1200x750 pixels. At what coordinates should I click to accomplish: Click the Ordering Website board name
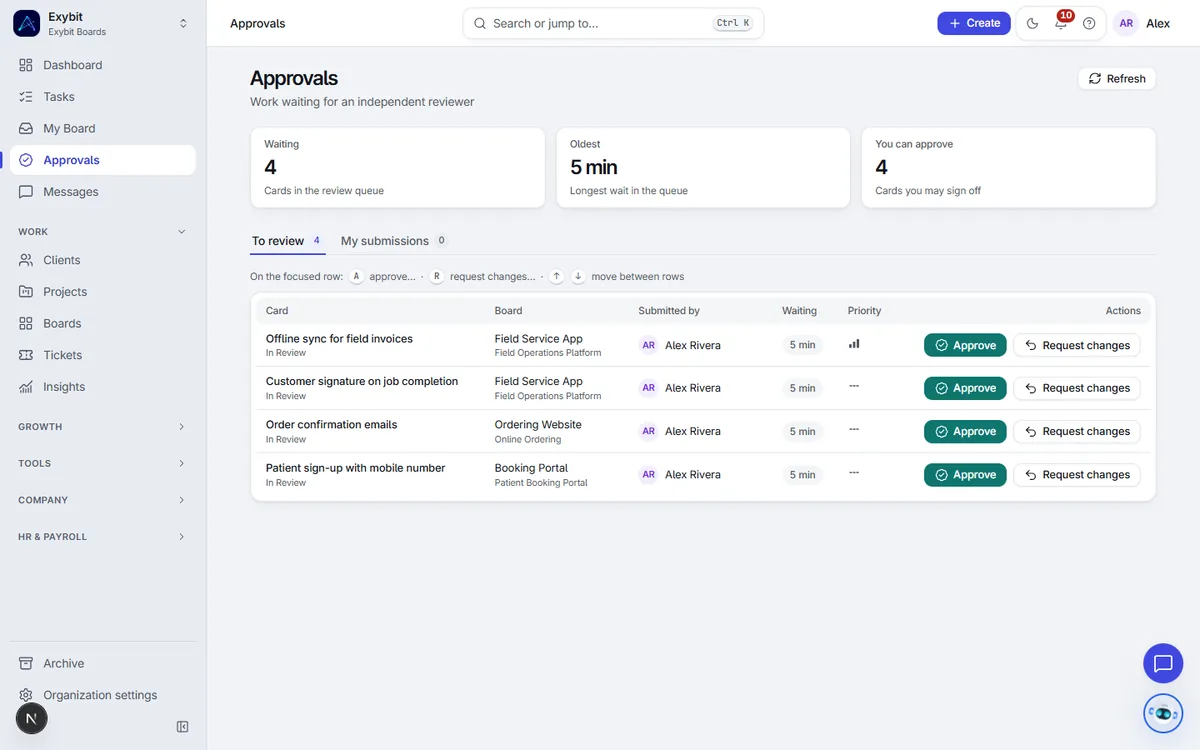[538, 425]
